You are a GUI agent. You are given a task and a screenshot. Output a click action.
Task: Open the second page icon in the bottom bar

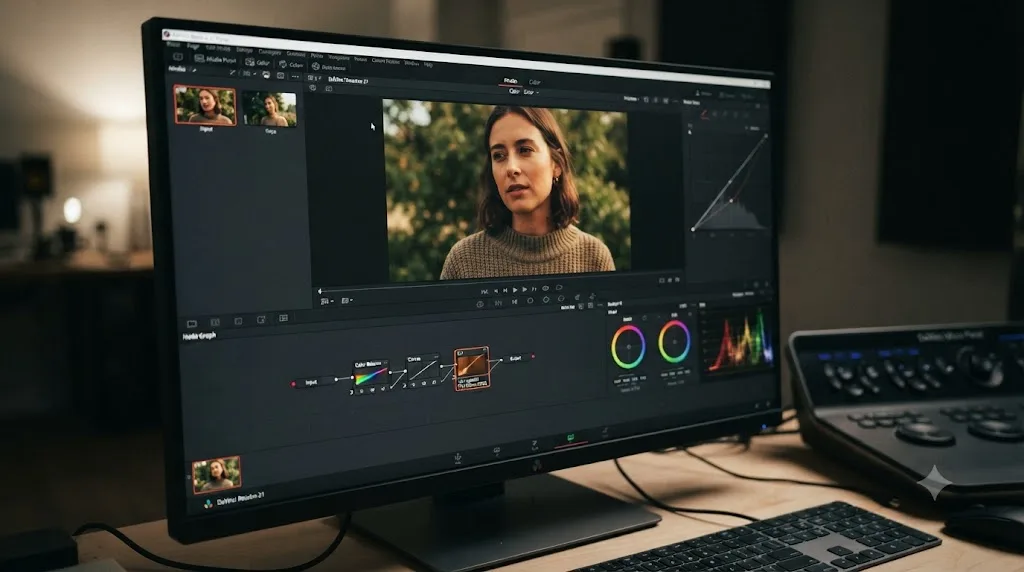pos(496,451)
